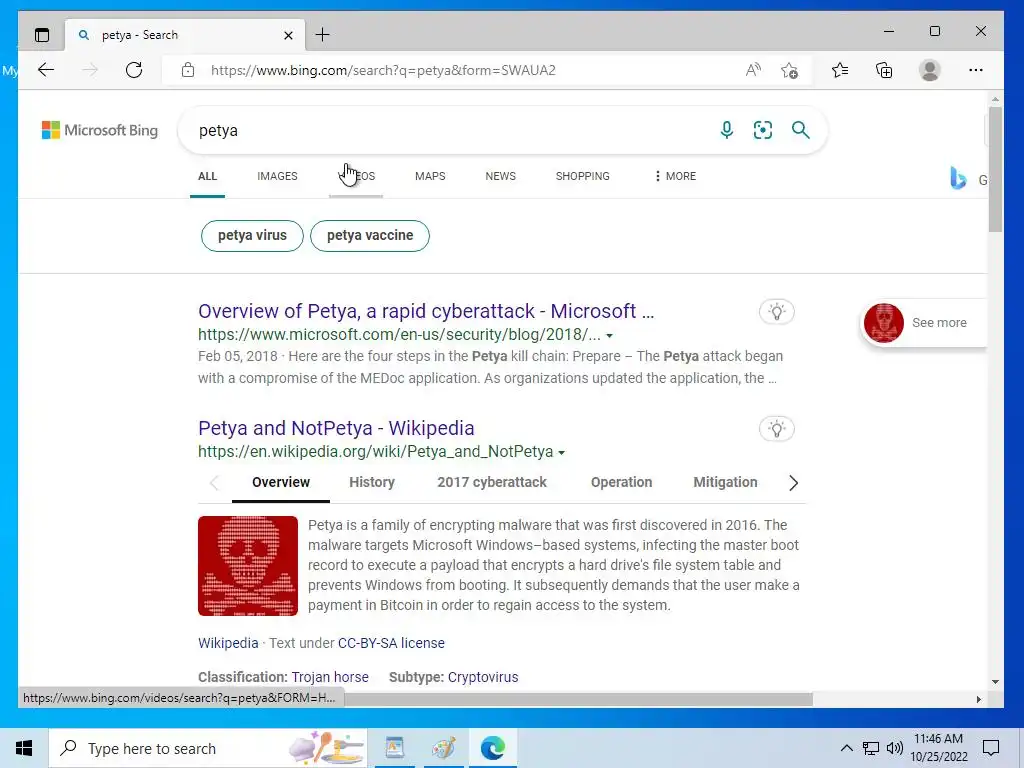Select the History section tab
The height and width of the screenshot is (768, 1024).
point(372,483)
